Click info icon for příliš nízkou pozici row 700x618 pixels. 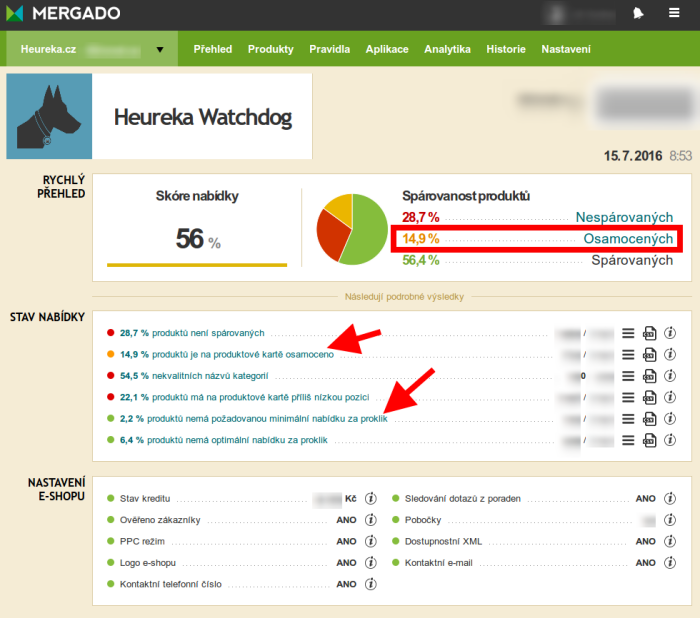coord(670,397)
